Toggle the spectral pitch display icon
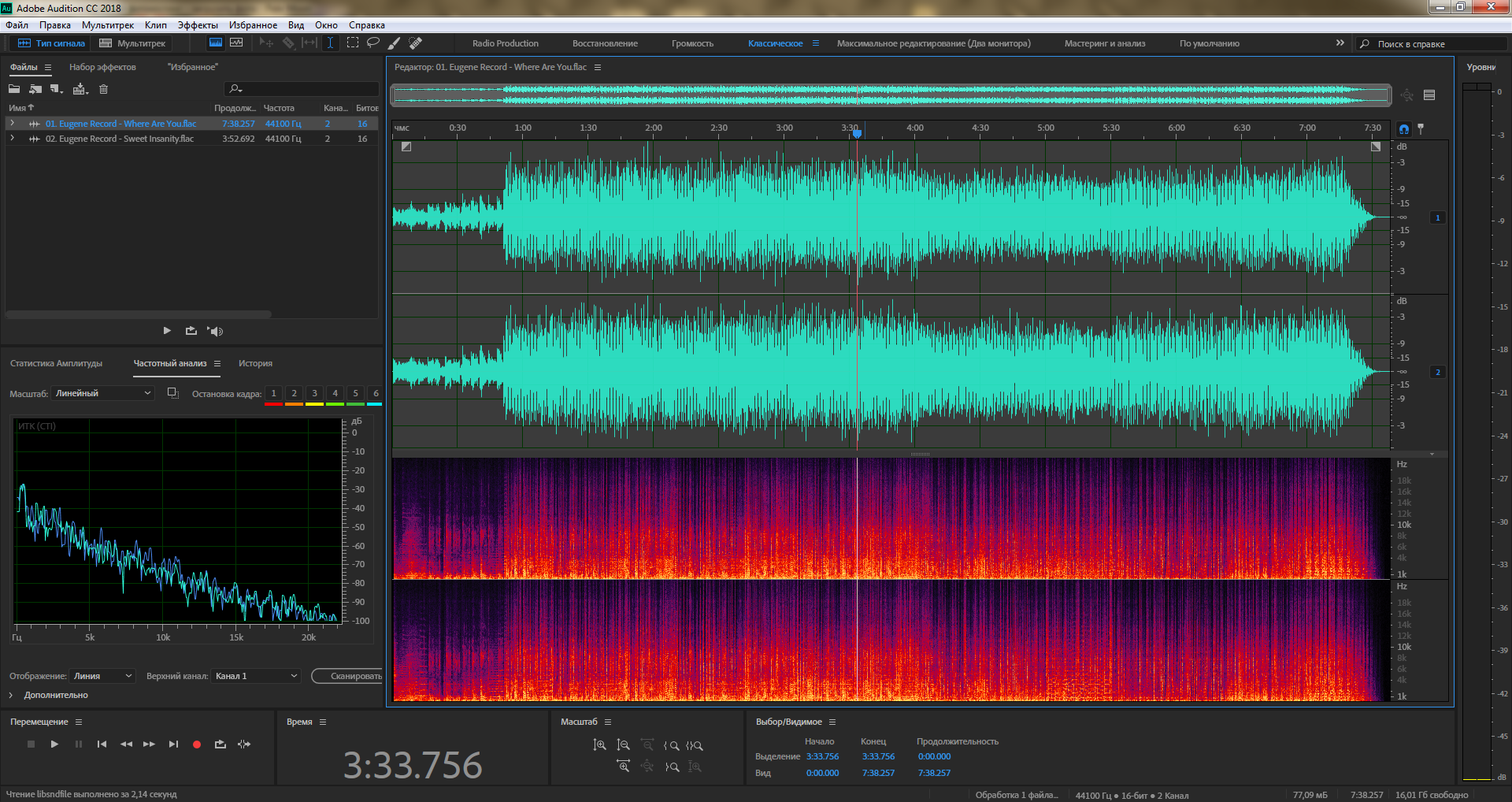 coord(236,43)
